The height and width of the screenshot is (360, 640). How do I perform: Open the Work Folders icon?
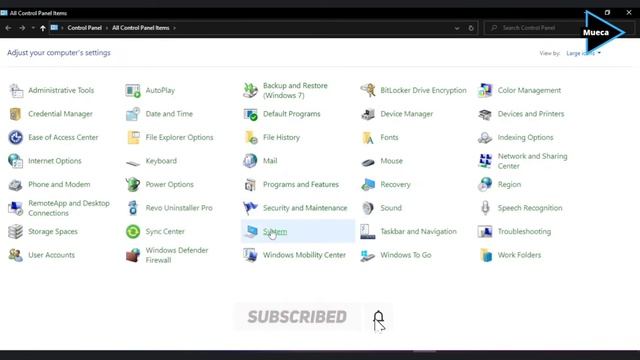[486, 255]
